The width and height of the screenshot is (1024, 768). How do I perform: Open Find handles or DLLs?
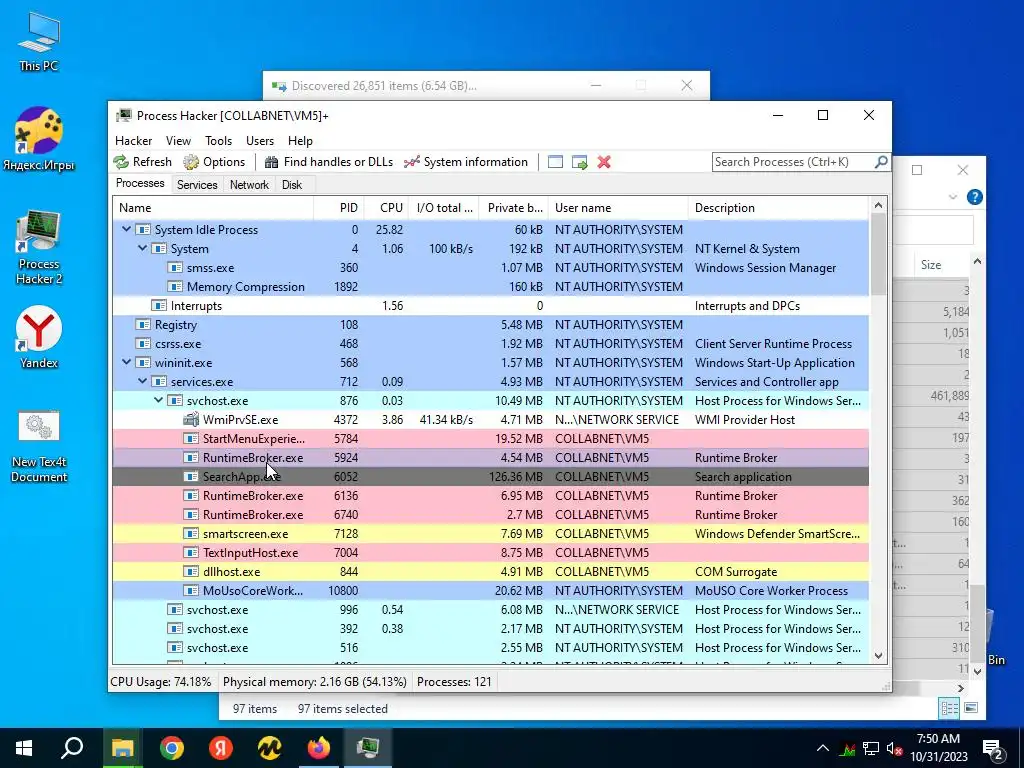point(328,162)
